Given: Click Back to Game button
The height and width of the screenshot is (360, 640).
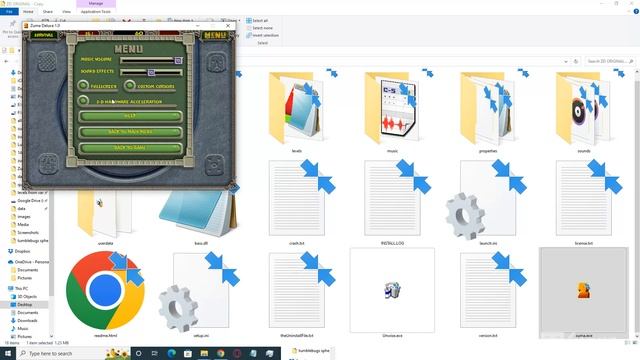Looking at the screenshot, I should [x=130, y=147].
